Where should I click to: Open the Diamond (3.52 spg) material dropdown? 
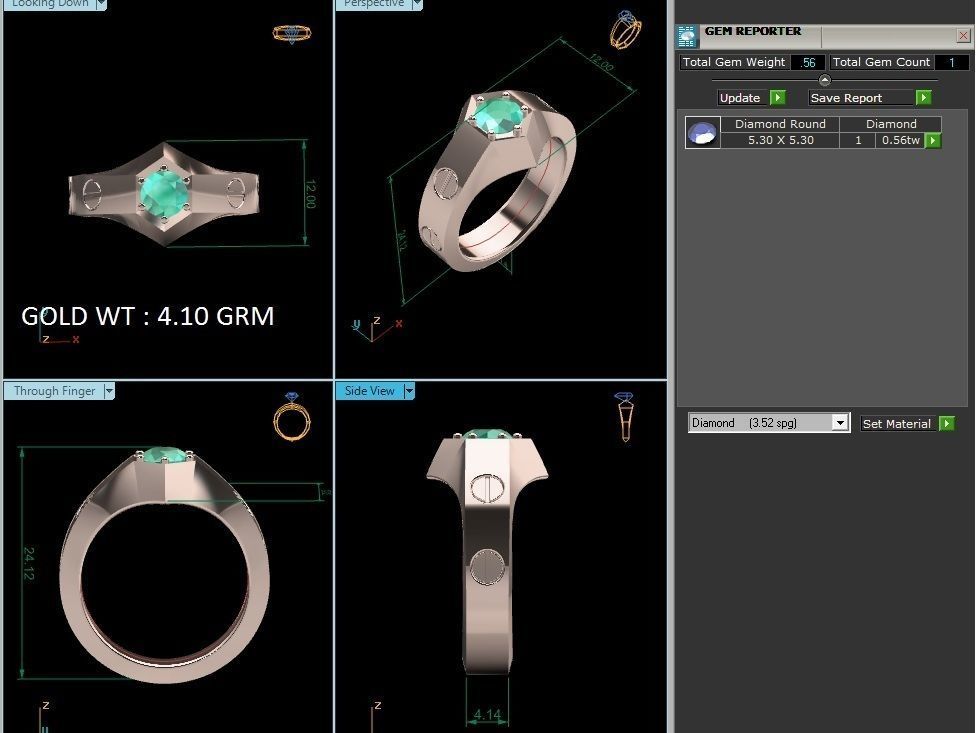click(x=839, y=423)
